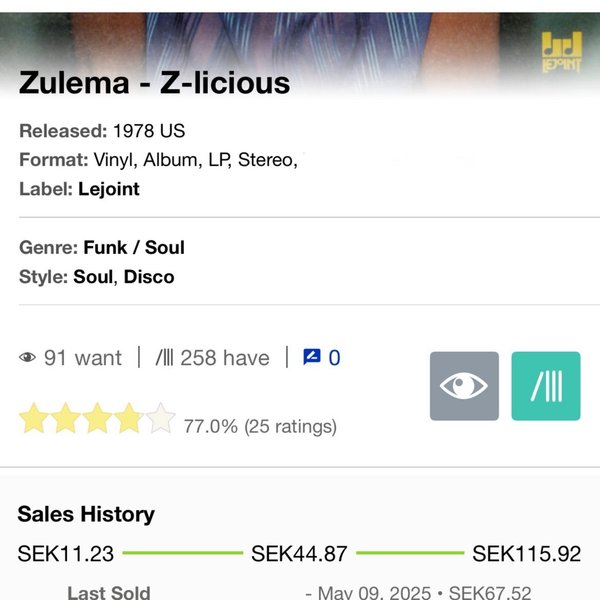Click the gray eye wantlist button
Image resolution: width=600 pixels, height=600 pixels.
click(x=464, y=386)
